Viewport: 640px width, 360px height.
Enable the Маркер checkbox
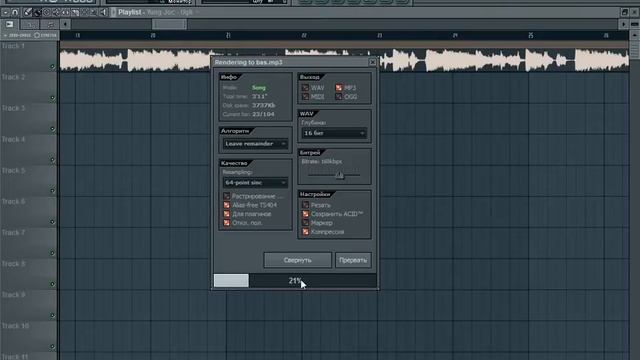(x=305, y=223)
